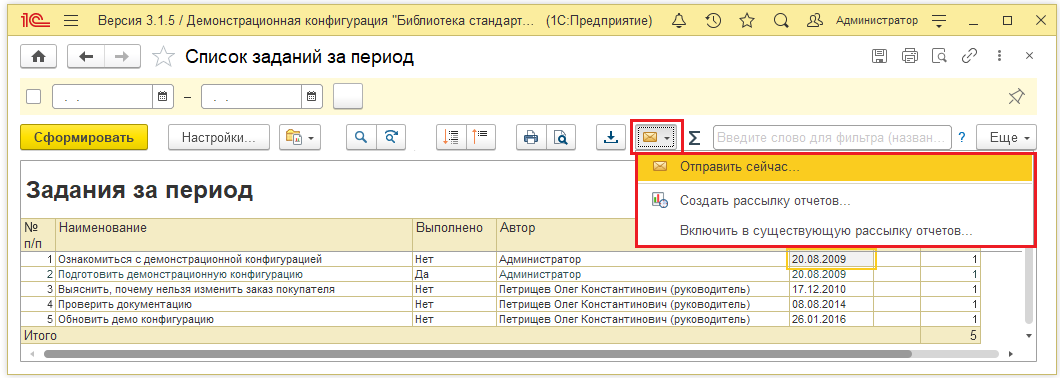Open report variants dropdown

coord(300,137)
